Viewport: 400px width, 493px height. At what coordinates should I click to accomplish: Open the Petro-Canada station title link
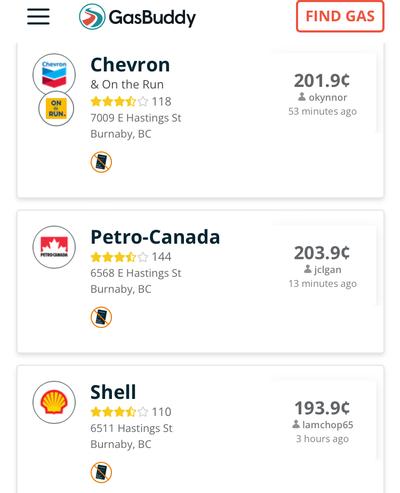click(155, 237)
